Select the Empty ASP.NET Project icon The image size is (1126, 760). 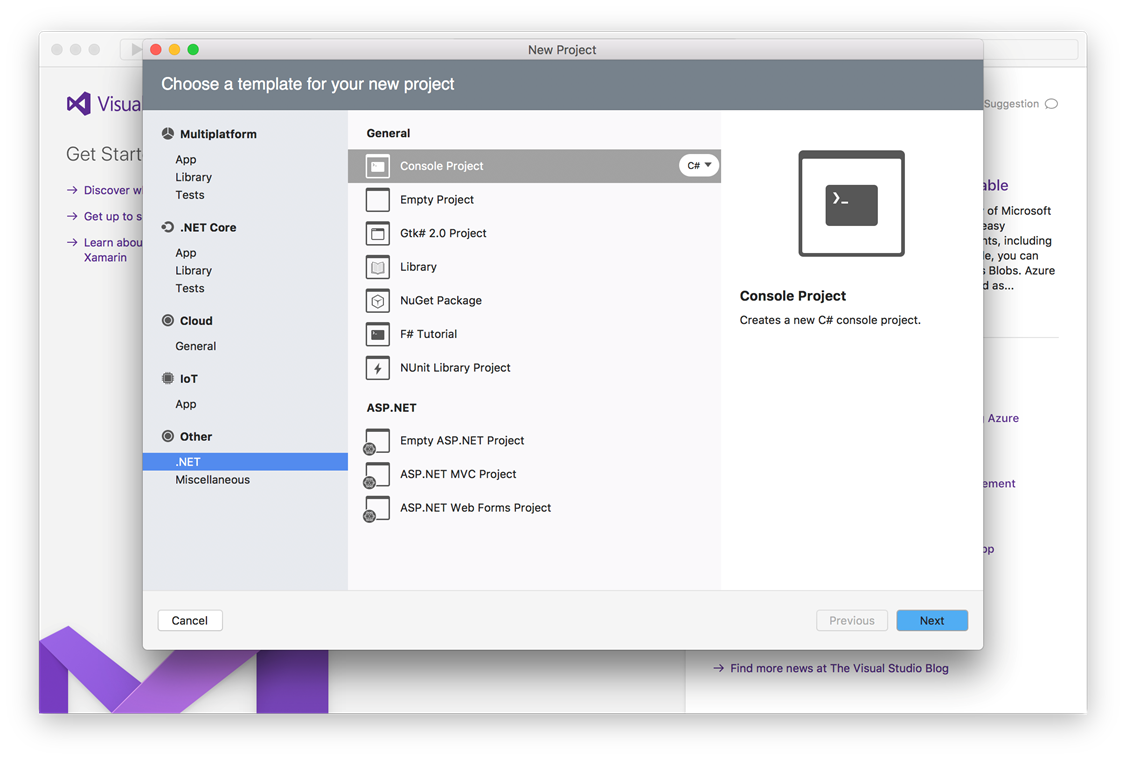(377, 441)
